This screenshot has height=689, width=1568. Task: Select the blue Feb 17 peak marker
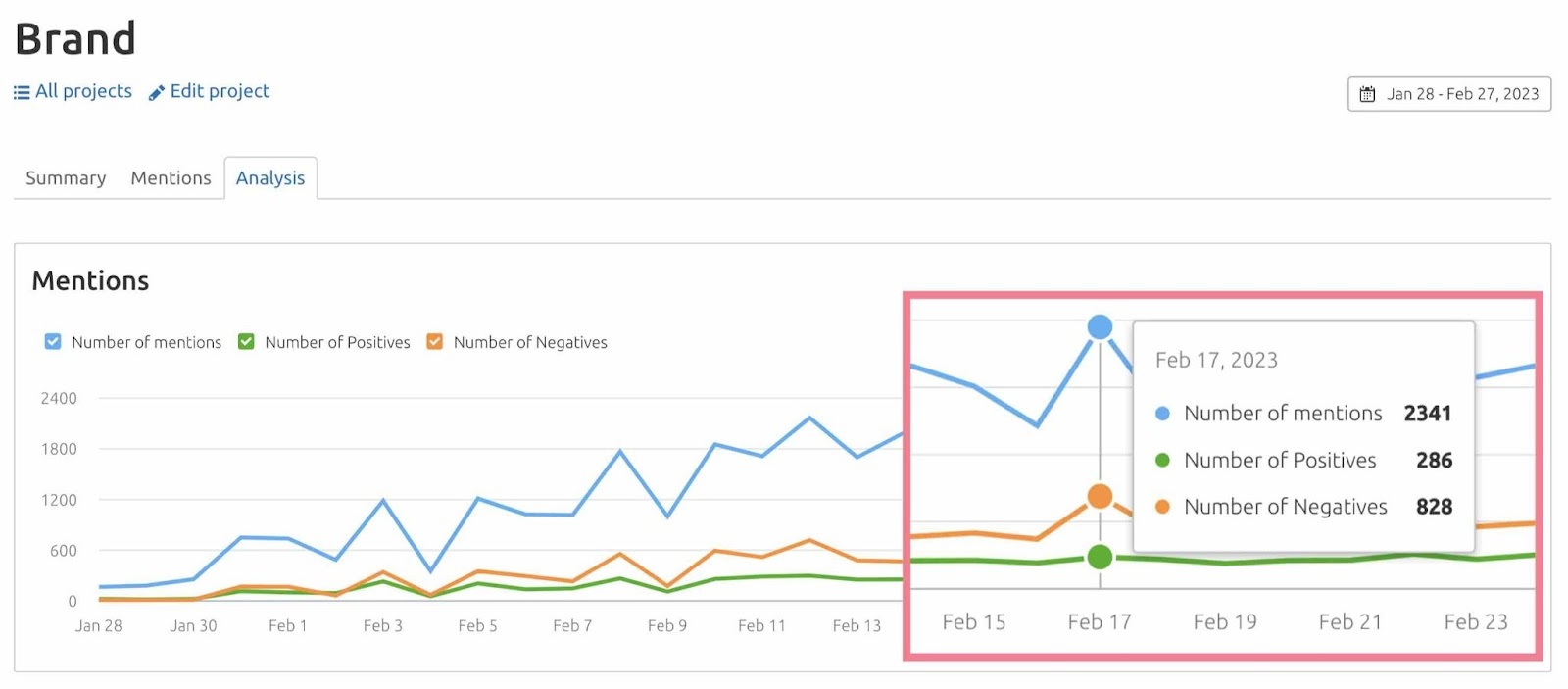coord(1100,326)
